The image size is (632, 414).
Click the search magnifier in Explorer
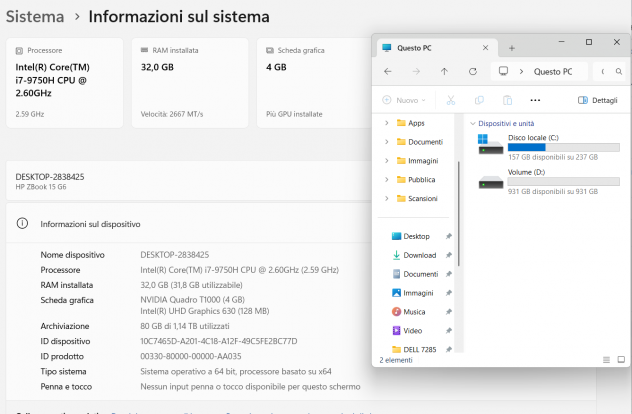pos(619,71)
